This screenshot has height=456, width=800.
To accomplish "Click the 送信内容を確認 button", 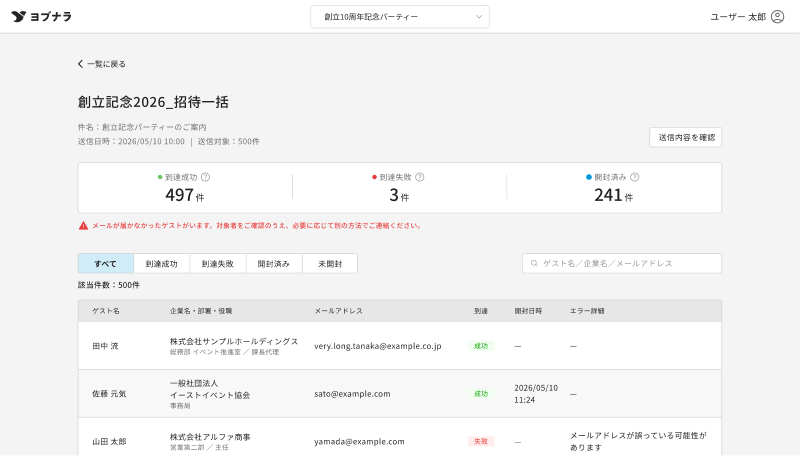I will click(685, 137).
